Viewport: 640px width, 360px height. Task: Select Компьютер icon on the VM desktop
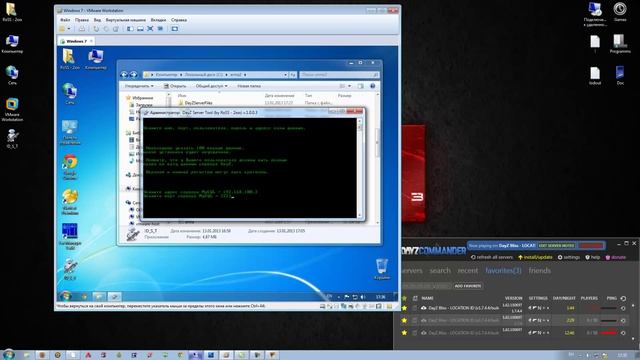(96, 59)
